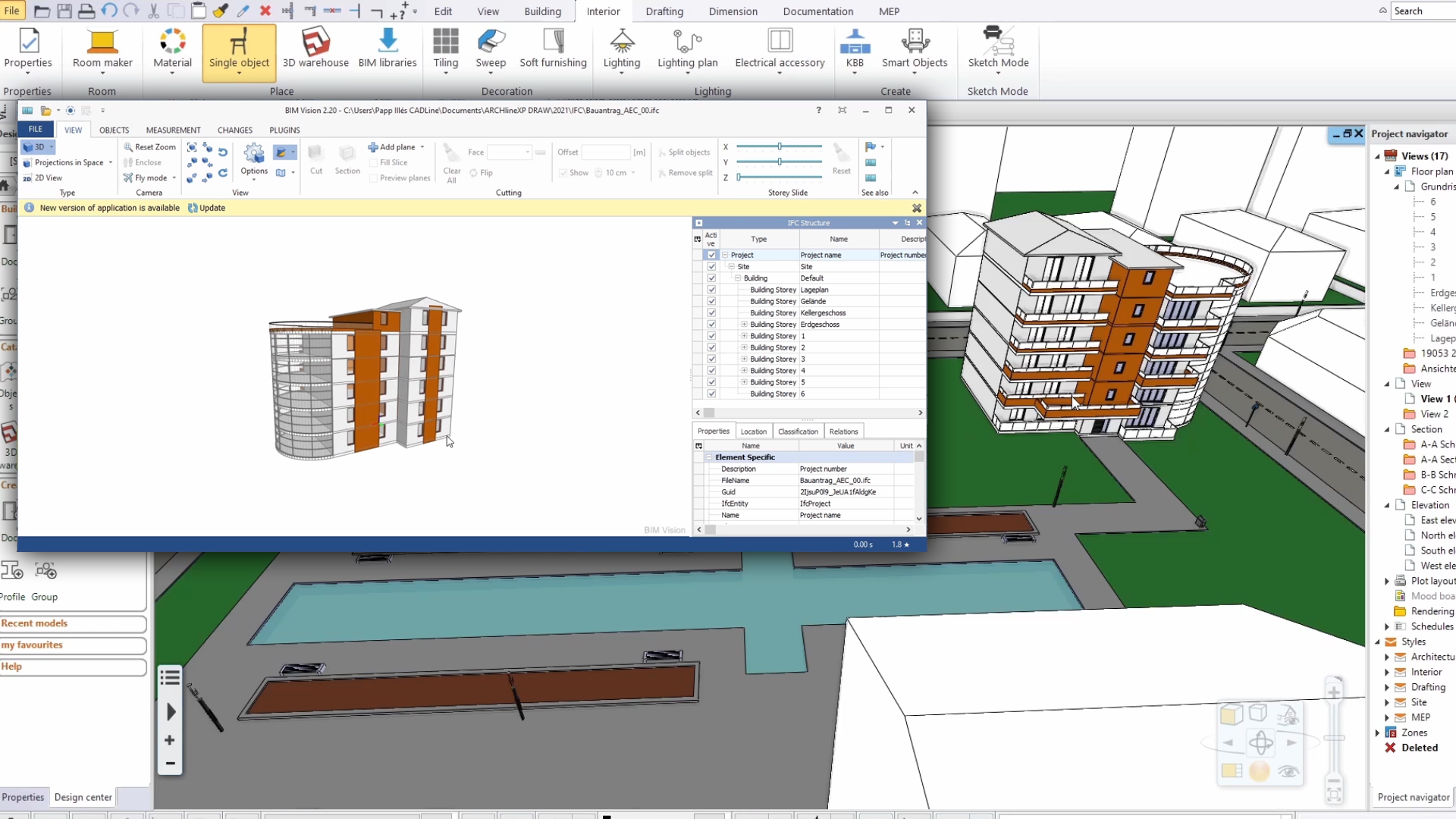The height and width of the screenshot is (819, 1456).
Task: Open Soft furnishing tool
Action: pyautogui.click(x=553, y=50)
